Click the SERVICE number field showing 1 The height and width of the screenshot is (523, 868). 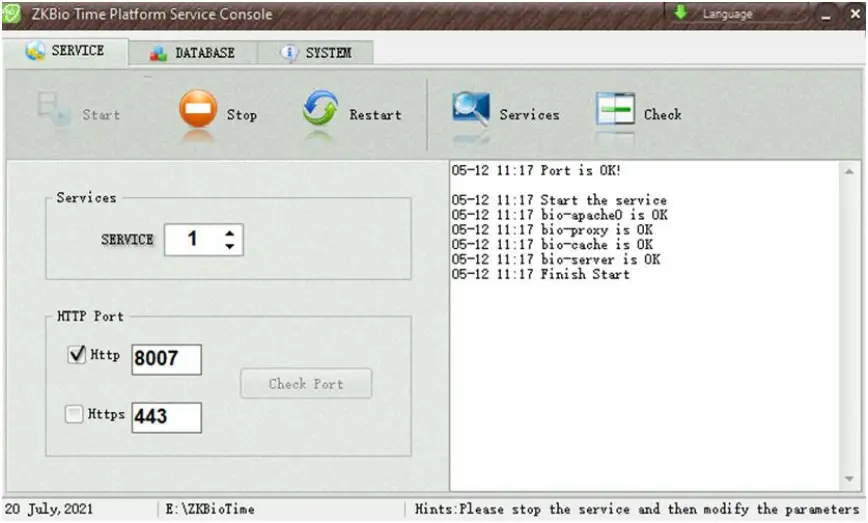(x=204, y=240)
